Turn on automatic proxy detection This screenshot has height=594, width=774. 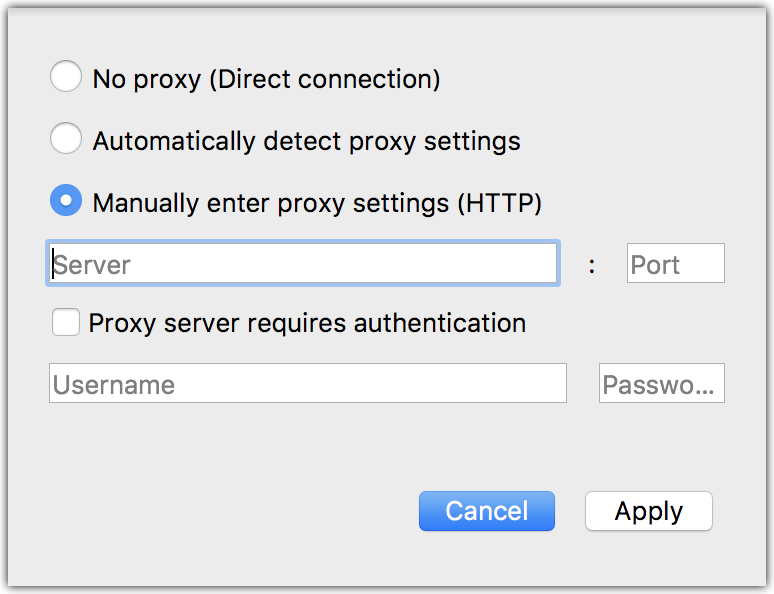pyautogui.click(x=66, y=139)
